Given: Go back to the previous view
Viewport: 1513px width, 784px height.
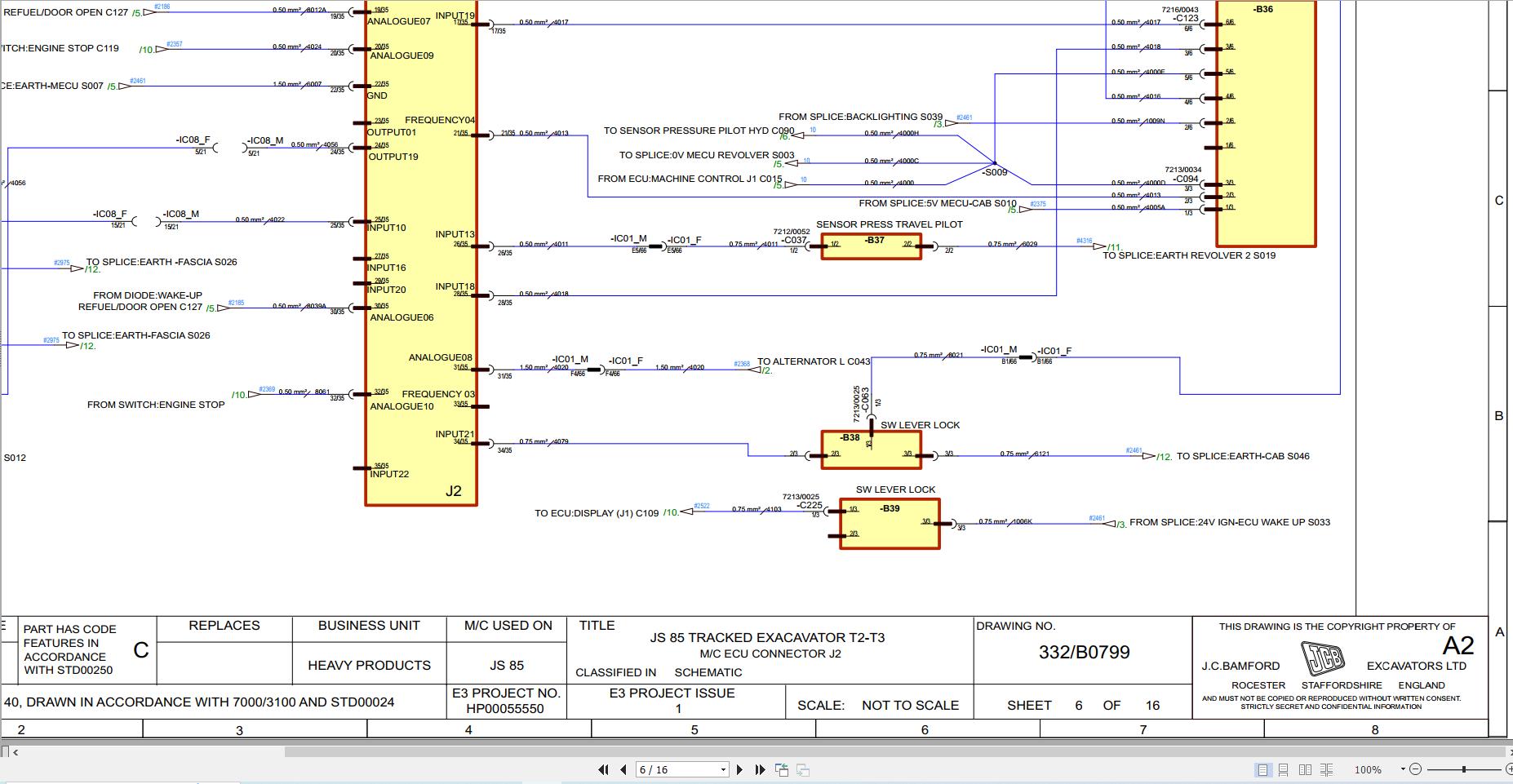Looking at the screenshot, I should (782, 768).
